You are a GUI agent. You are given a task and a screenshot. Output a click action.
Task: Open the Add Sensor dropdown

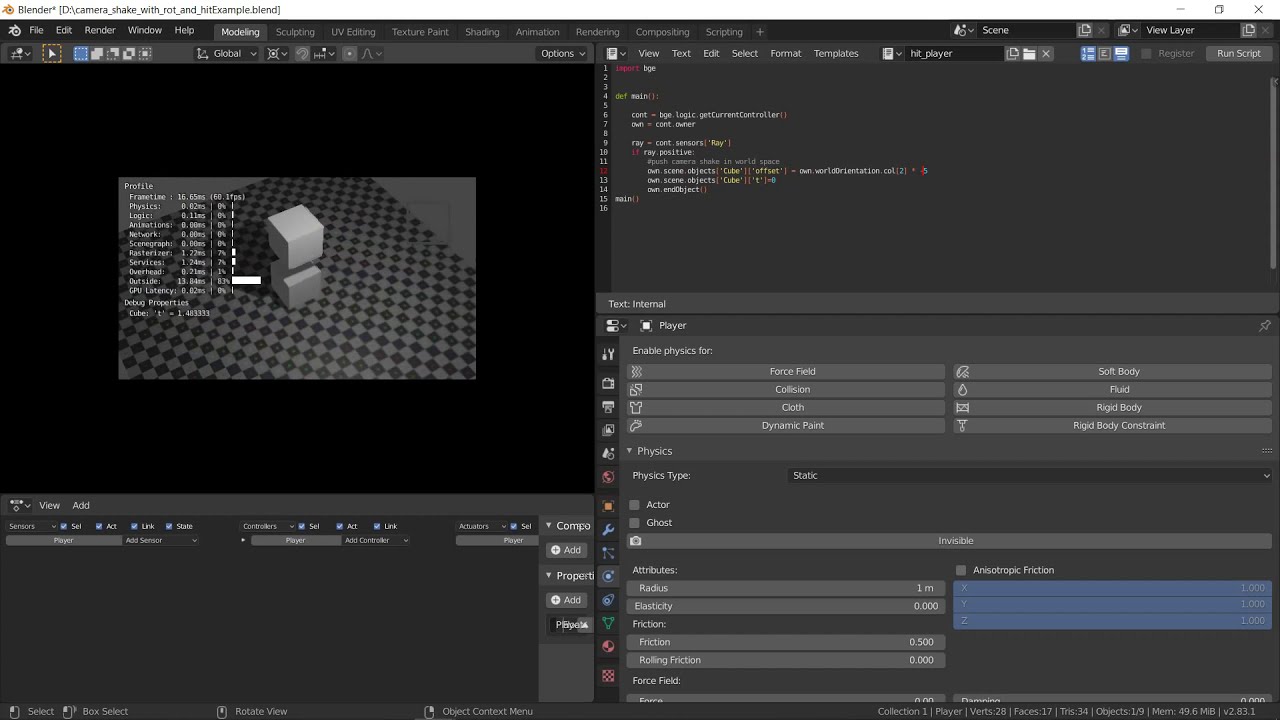[160, 540]
